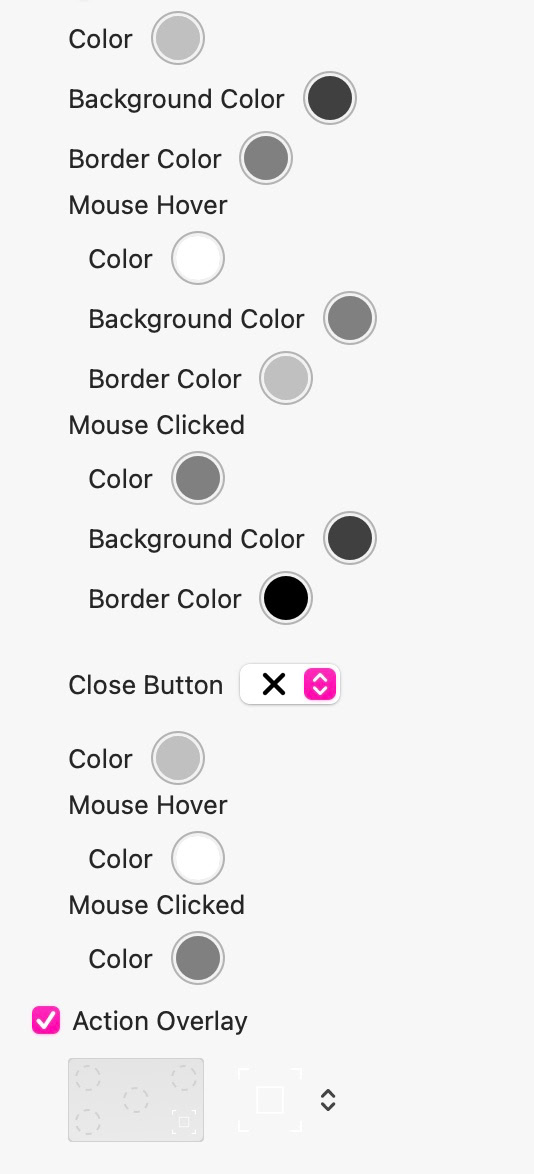Open the black Mouse Clicked Border Color swatch

[285, 598]
